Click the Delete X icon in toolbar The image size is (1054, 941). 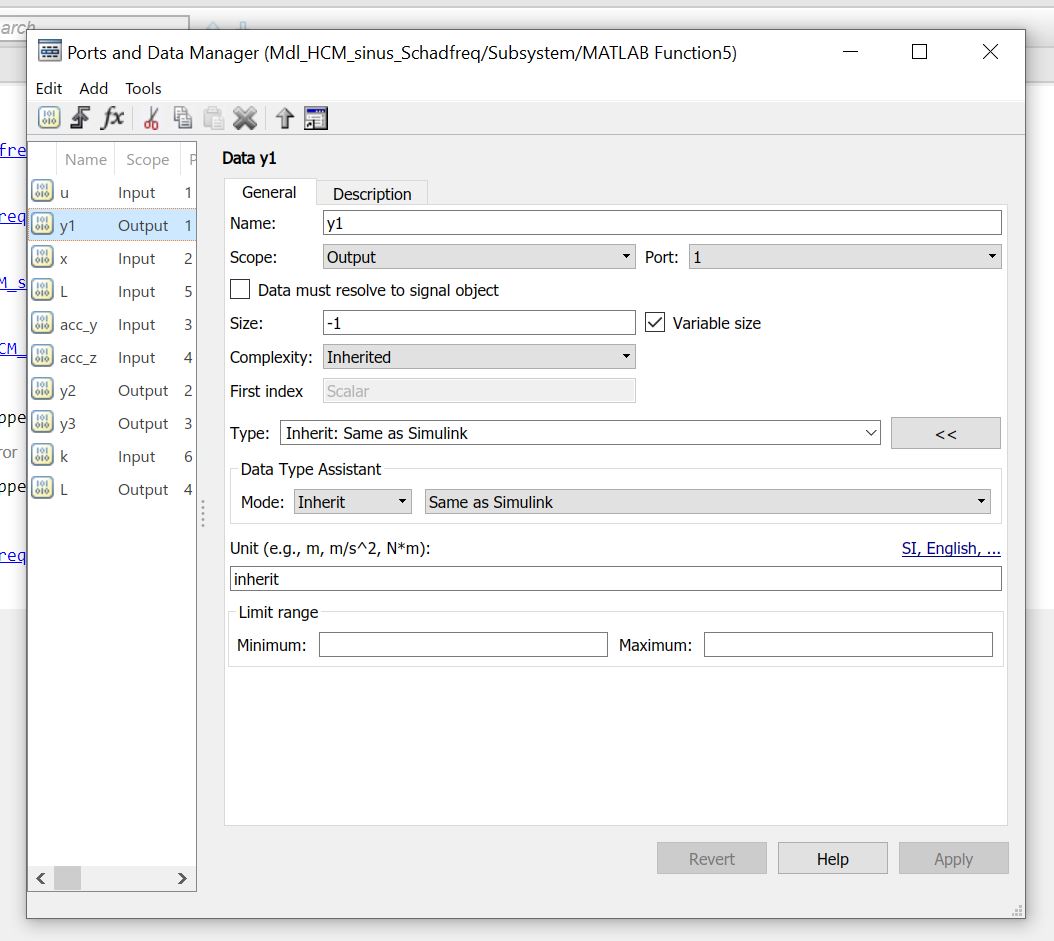click(x=245, y=118)
